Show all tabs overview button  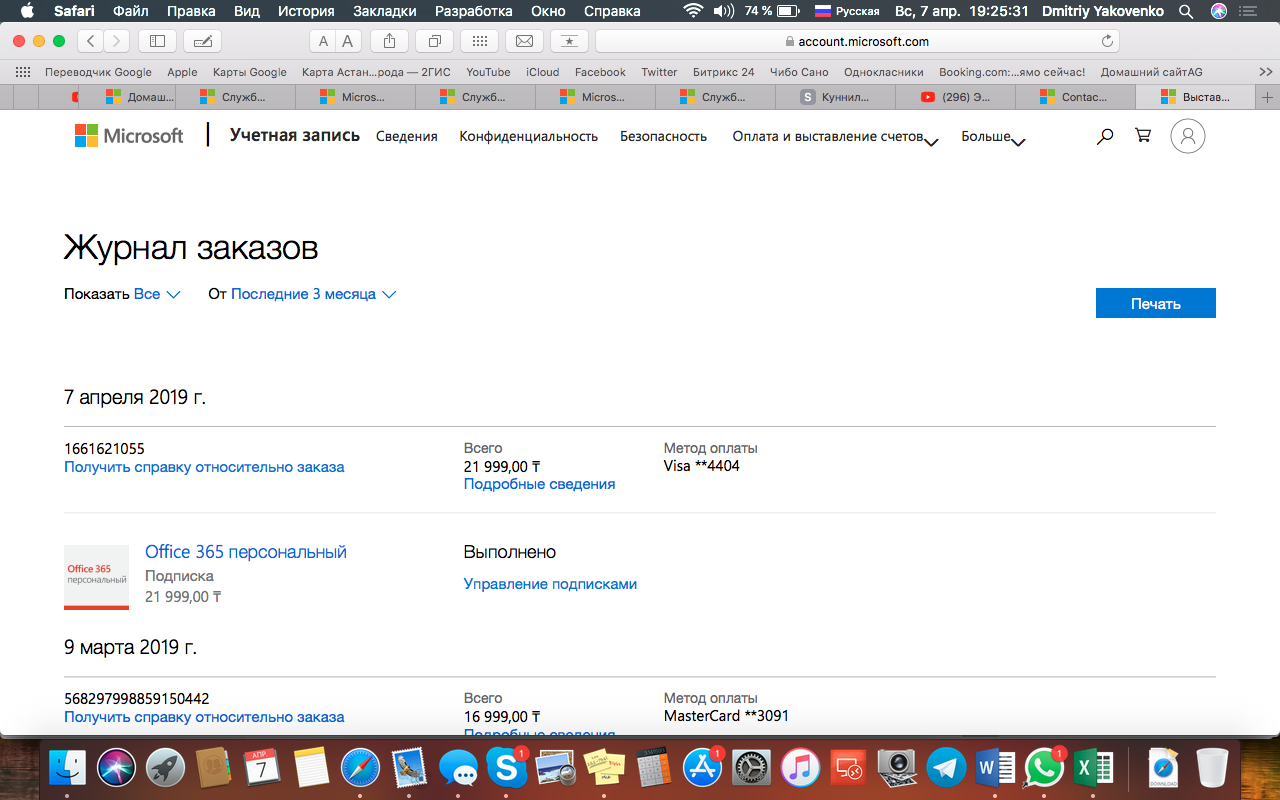pos(435,41)
